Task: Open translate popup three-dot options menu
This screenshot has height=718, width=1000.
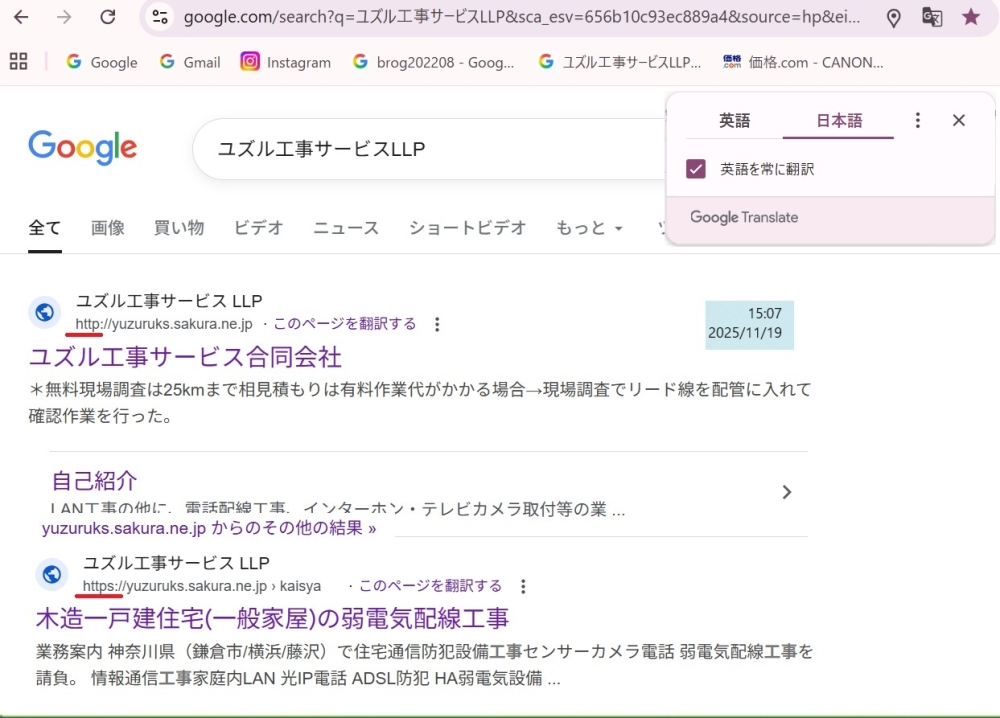Action: pos(918,120)
